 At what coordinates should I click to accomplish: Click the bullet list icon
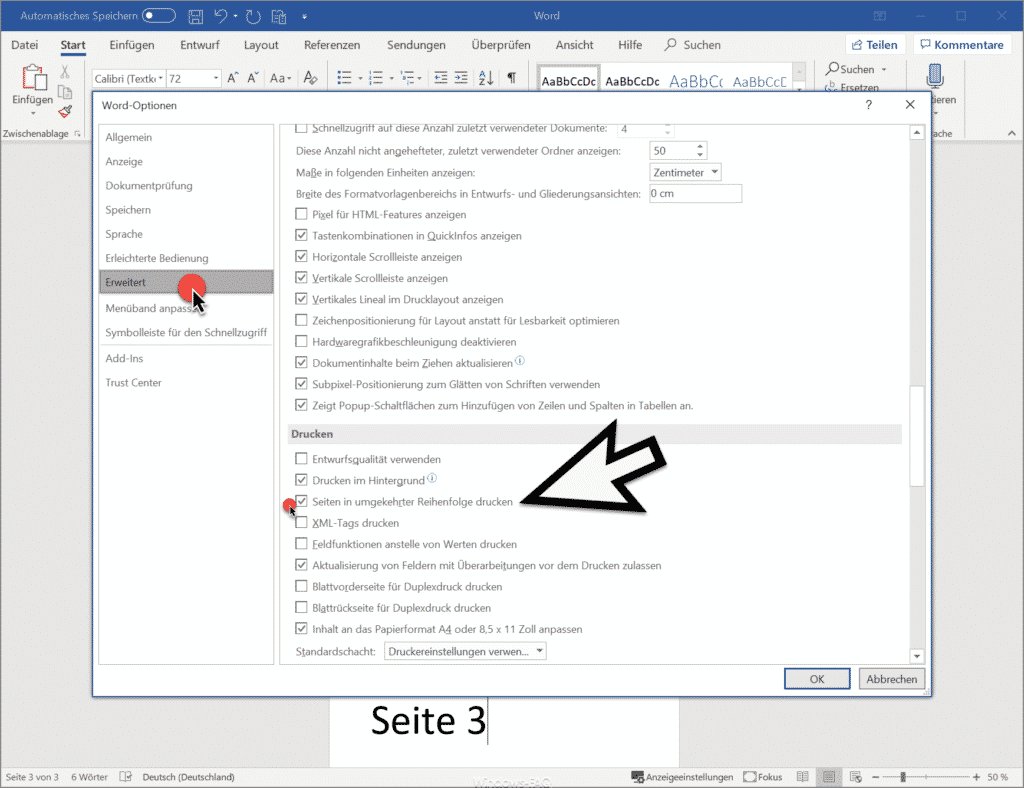(344, 78)
